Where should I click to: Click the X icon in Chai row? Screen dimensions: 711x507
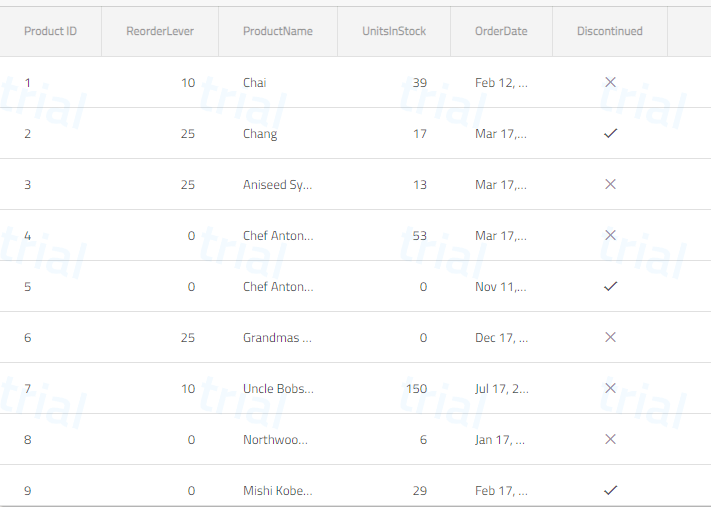pos(610,82)
